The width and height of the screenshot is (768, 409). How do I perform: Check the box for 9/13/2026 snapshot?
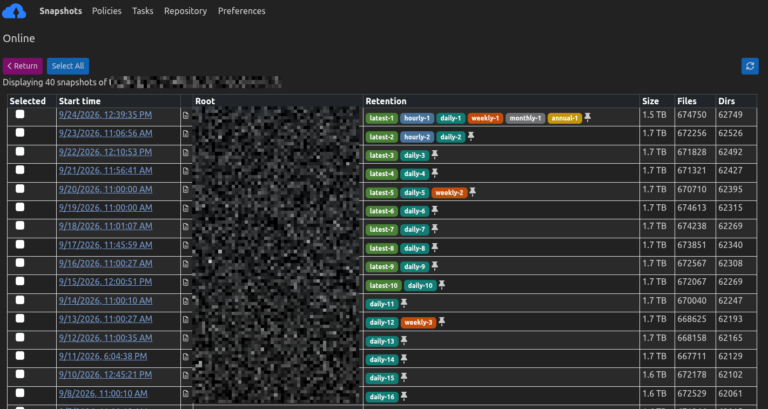(20, 318)
